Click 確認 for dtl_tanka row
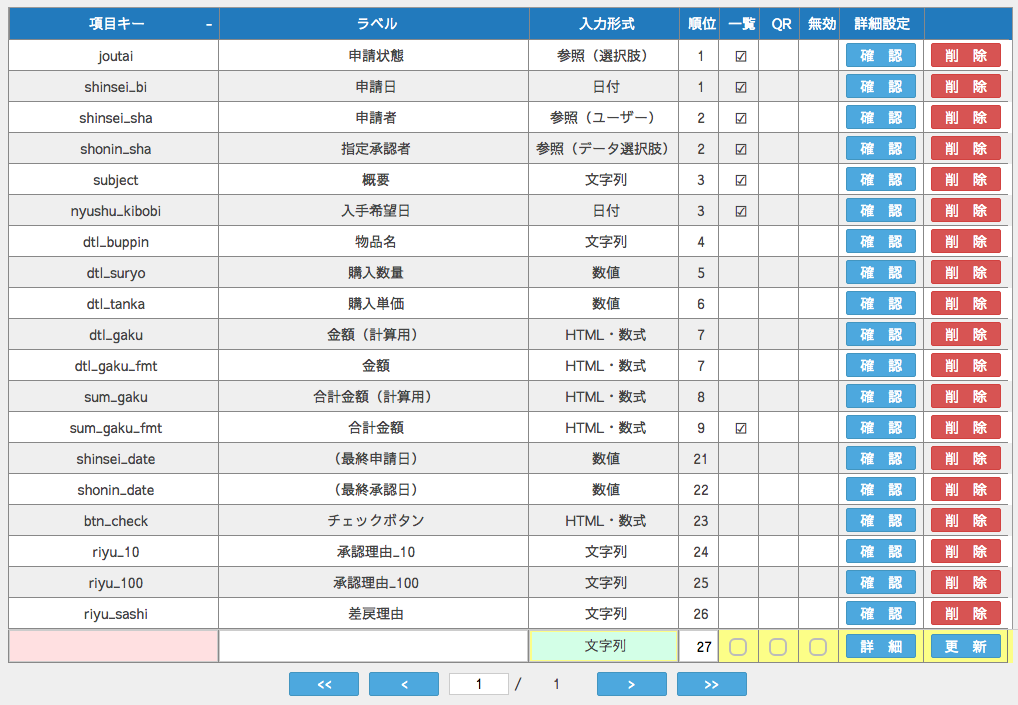This screenshot has width=1018, height=705. 880,304
